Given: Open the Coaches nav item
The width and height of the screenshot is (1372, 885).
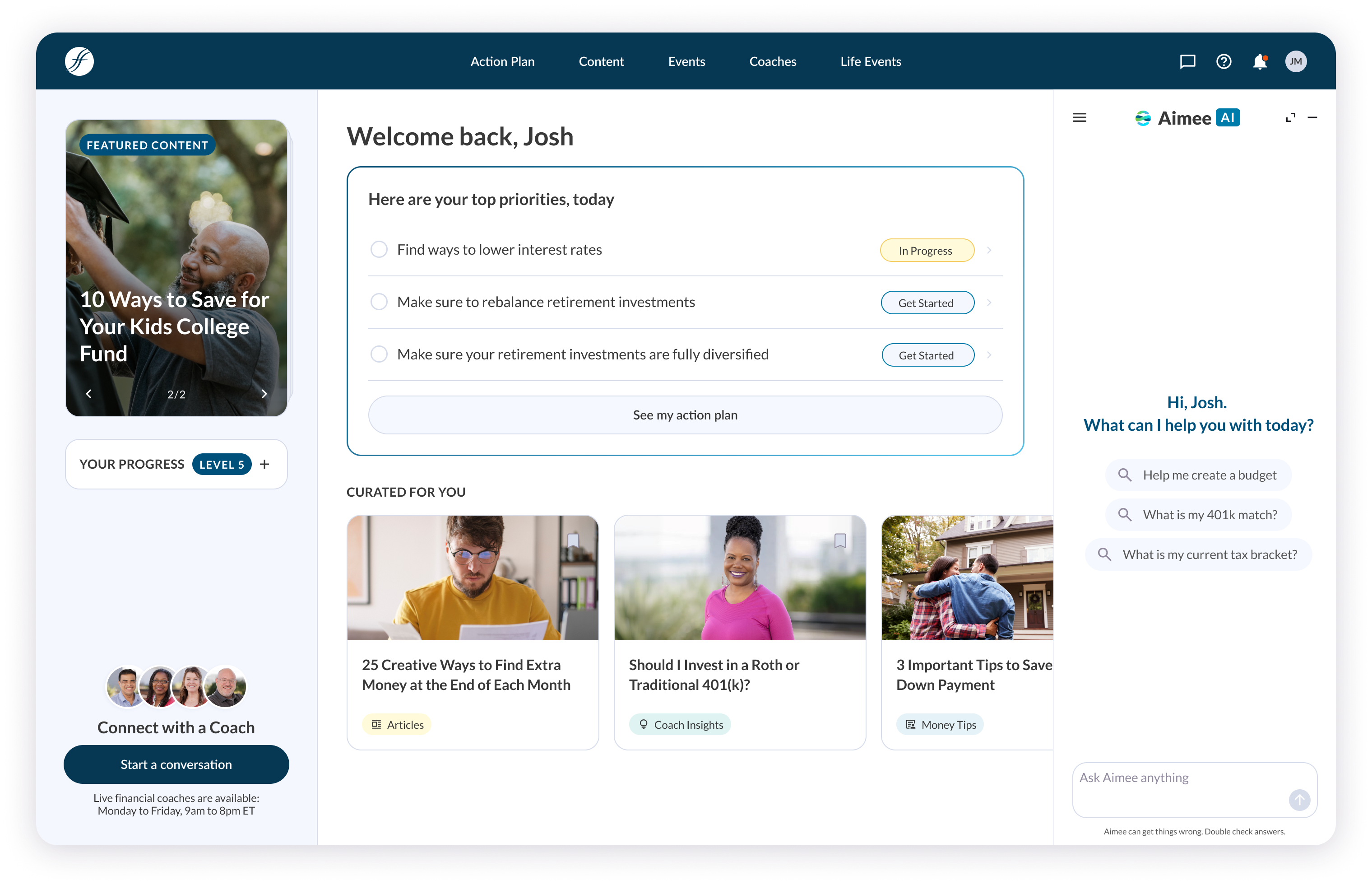Looking at the screenshot, I should point(773,61).
